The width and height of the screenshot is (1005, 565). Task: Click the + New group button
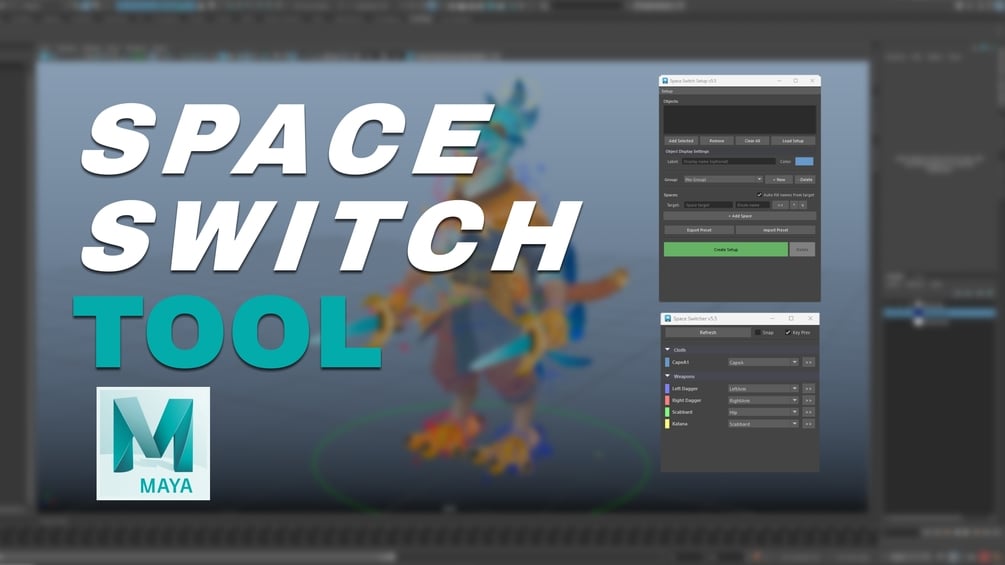[779, 179]
